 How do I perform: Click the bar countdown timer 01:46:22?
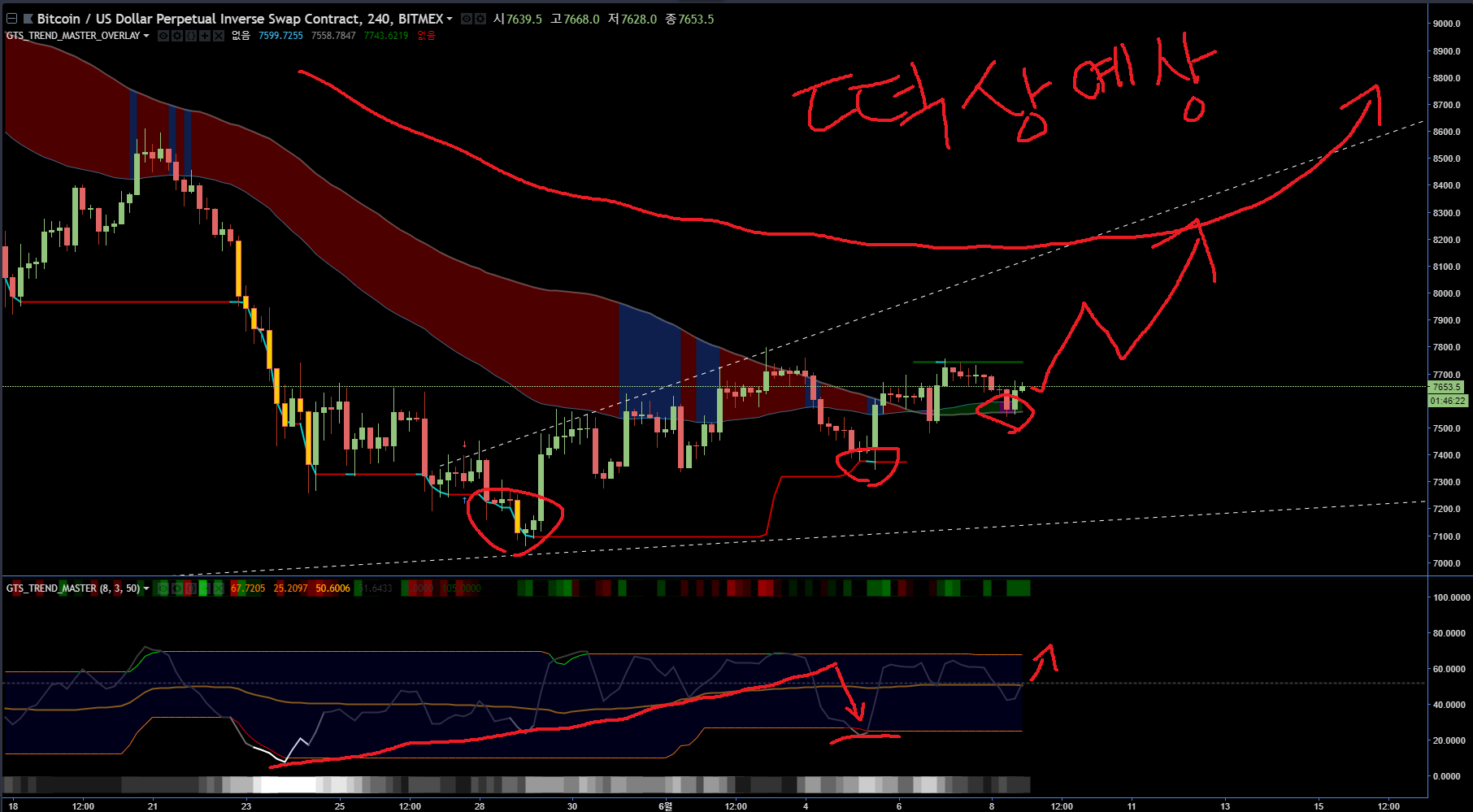click(1448, 401)
